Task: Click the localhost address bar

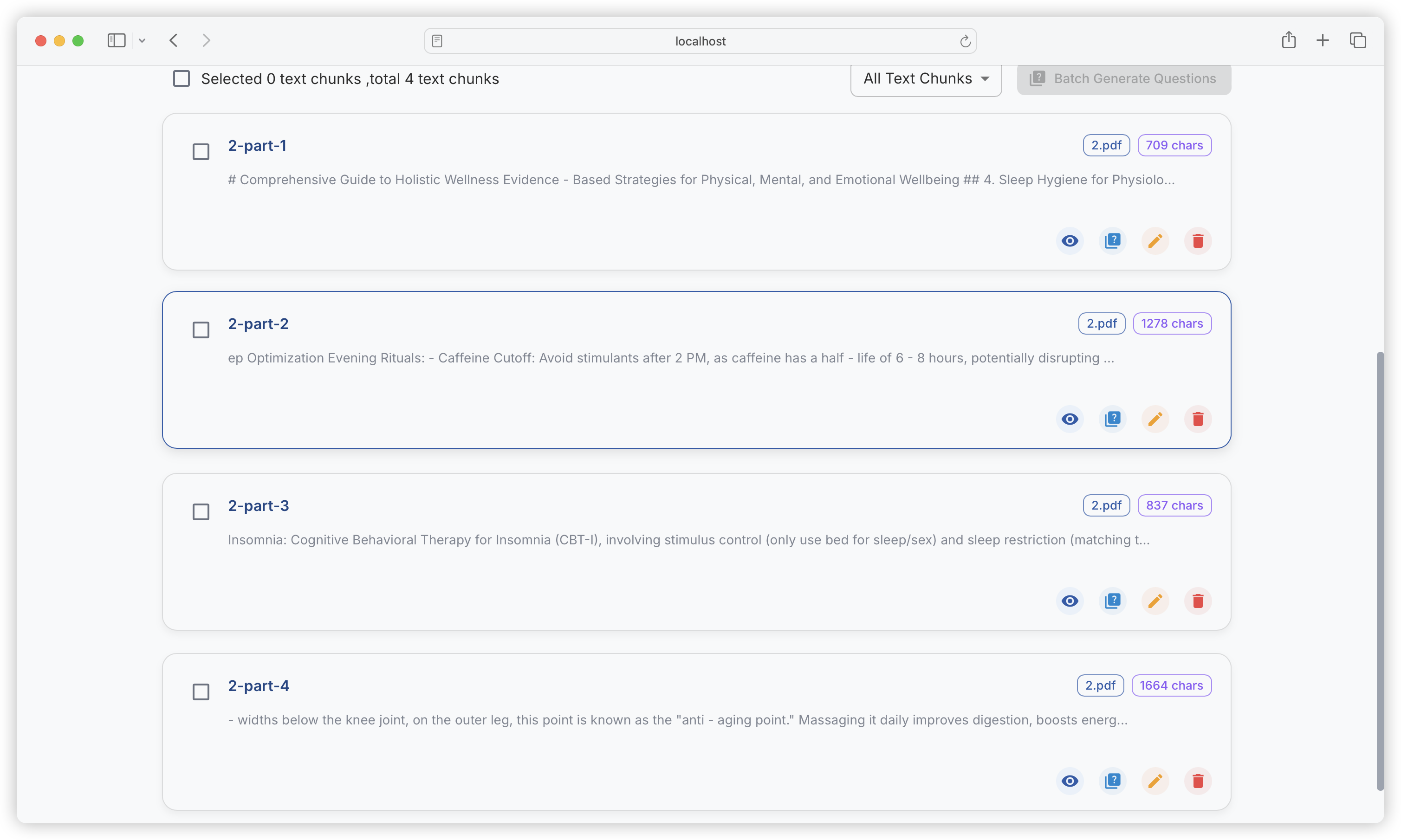Action: pyautogui.click(x=700, y=41)
